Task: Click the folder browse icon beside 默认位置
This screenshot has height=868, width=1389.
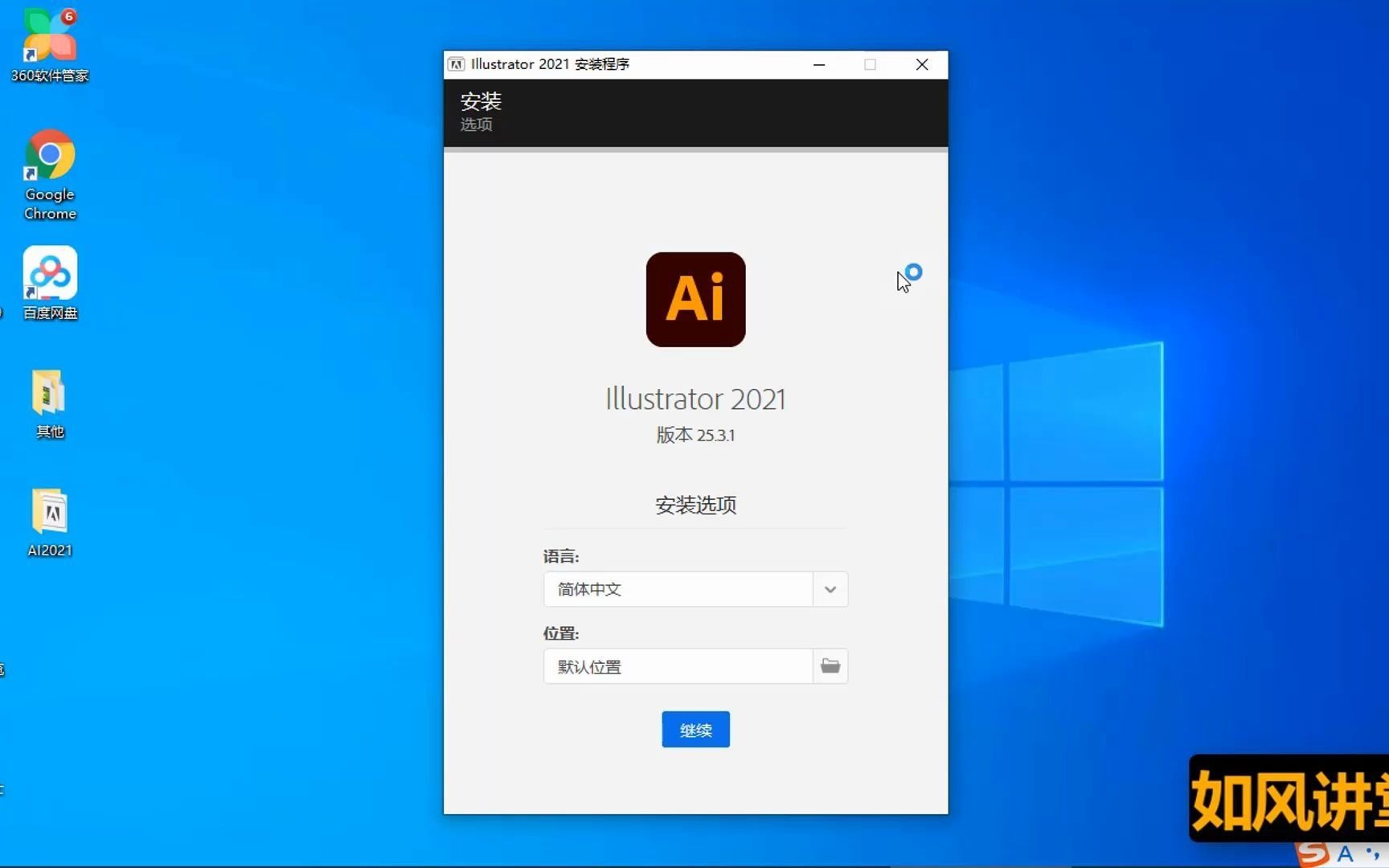Action: point(830,665)
